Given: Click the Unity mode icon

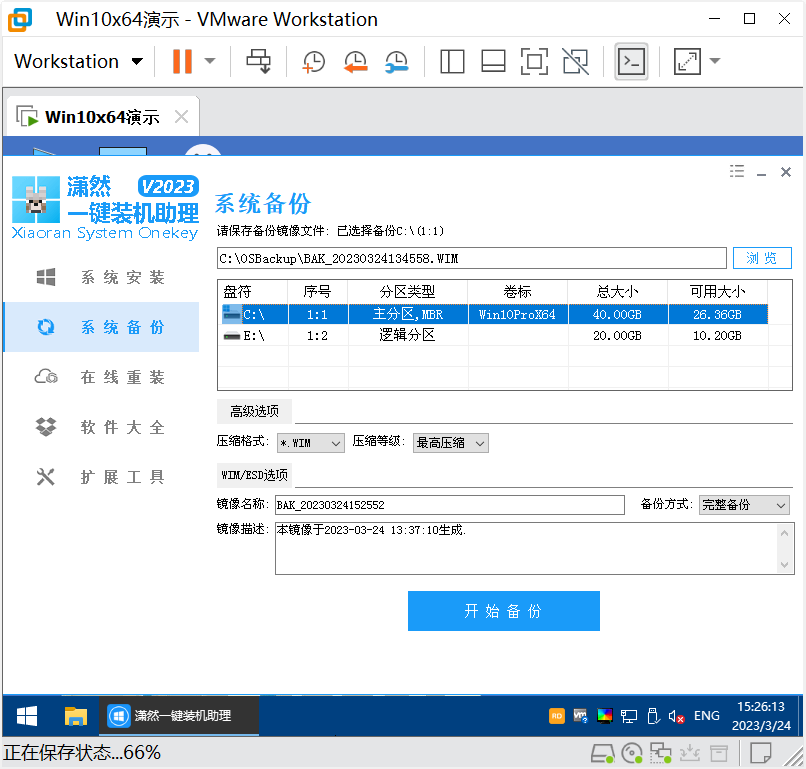Looking at the screenshot, I should pos(575,62).
